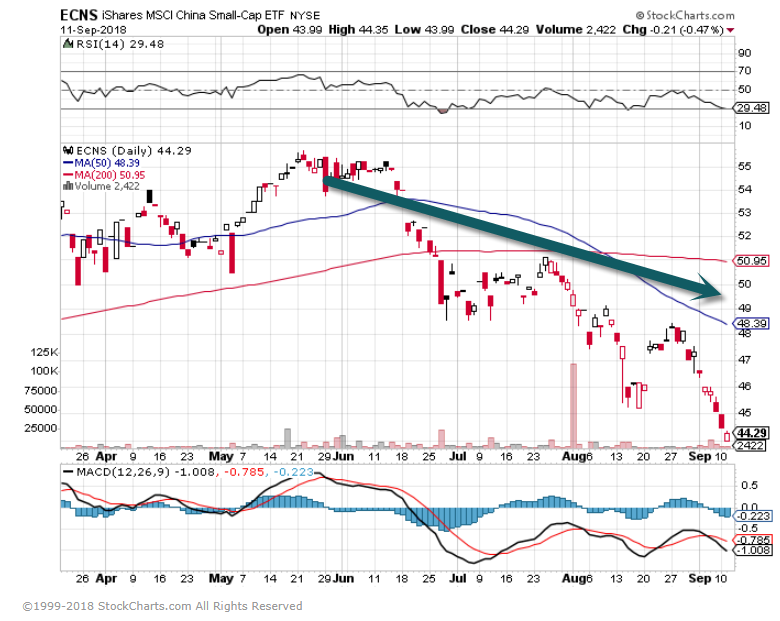Click the tall early-August volume spike bar

point(573,405)
